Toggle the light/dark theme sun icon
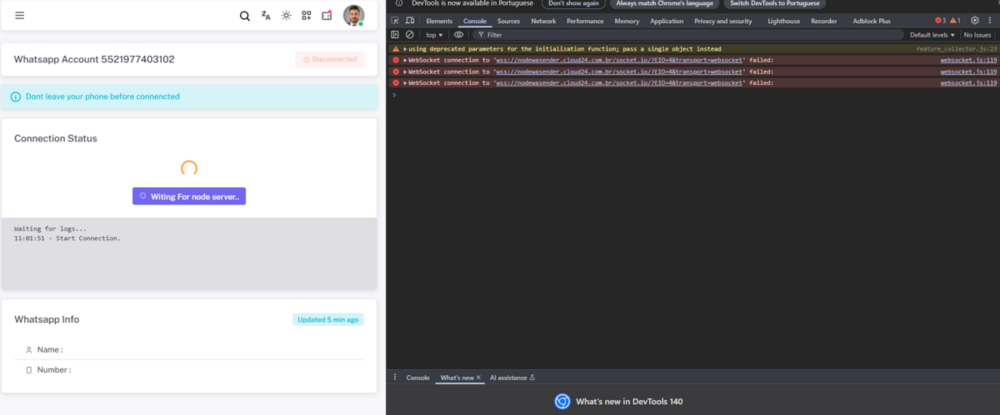This screenshot has height=415, width=1000. 286,15
